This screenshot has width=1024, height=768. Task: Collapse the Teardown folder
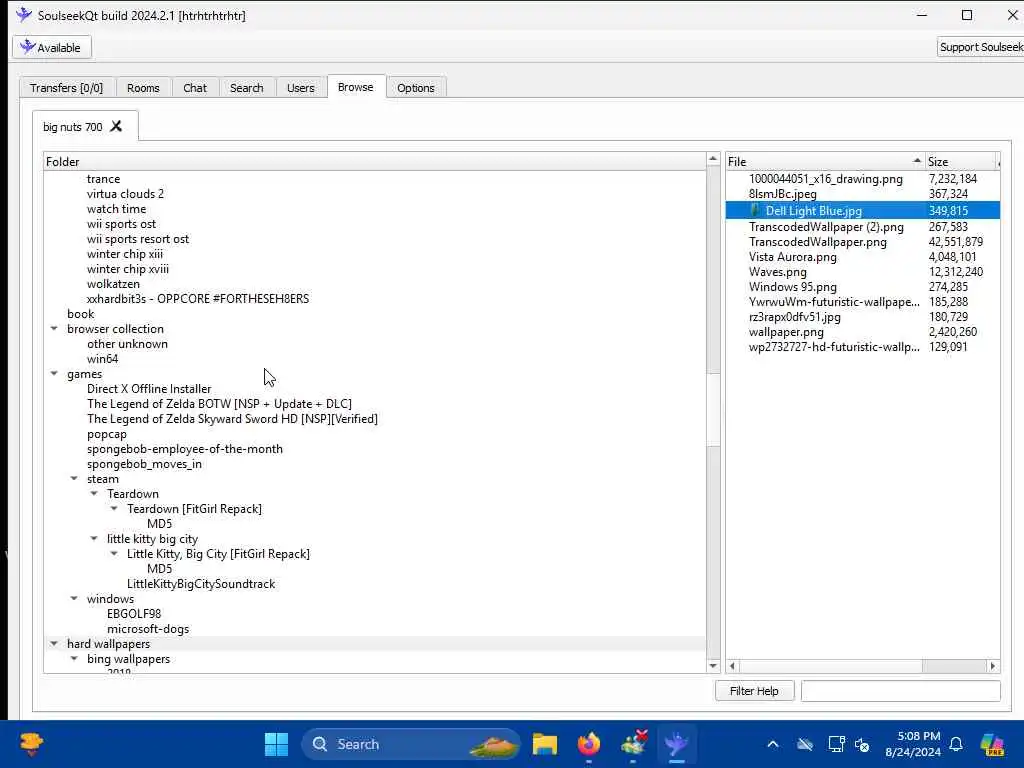(x=94, y=494)
